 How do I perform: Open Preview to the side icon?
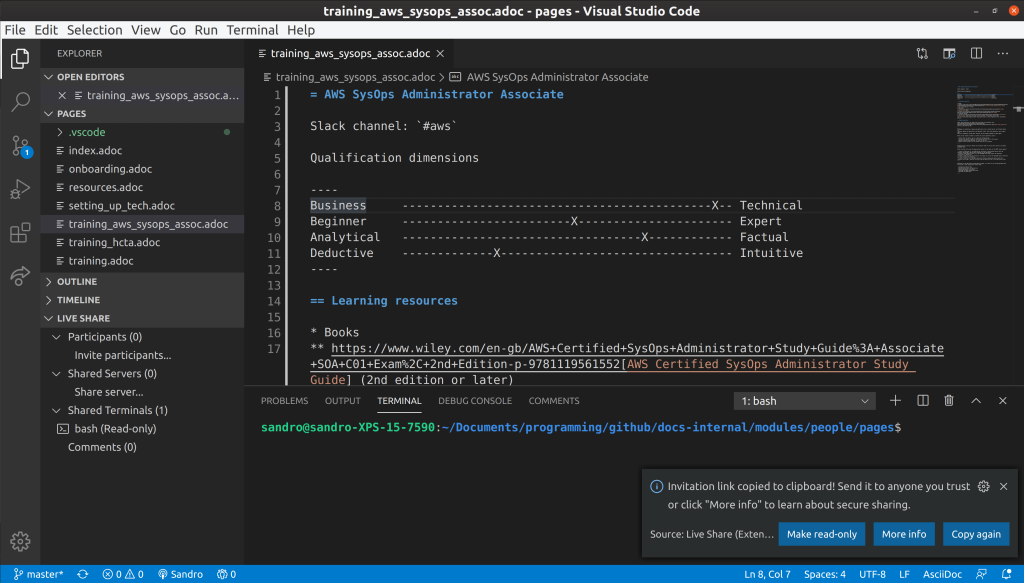[x=949, y=54]
